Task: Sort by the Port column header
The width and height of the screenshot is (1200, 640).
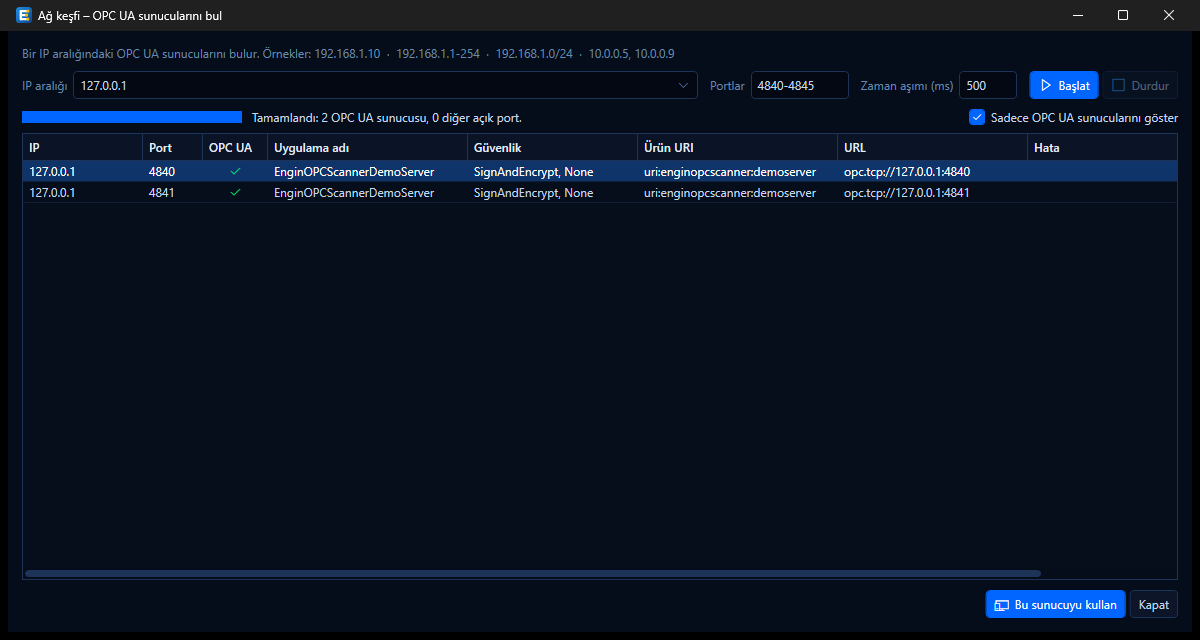Action: tap(172, 148)
